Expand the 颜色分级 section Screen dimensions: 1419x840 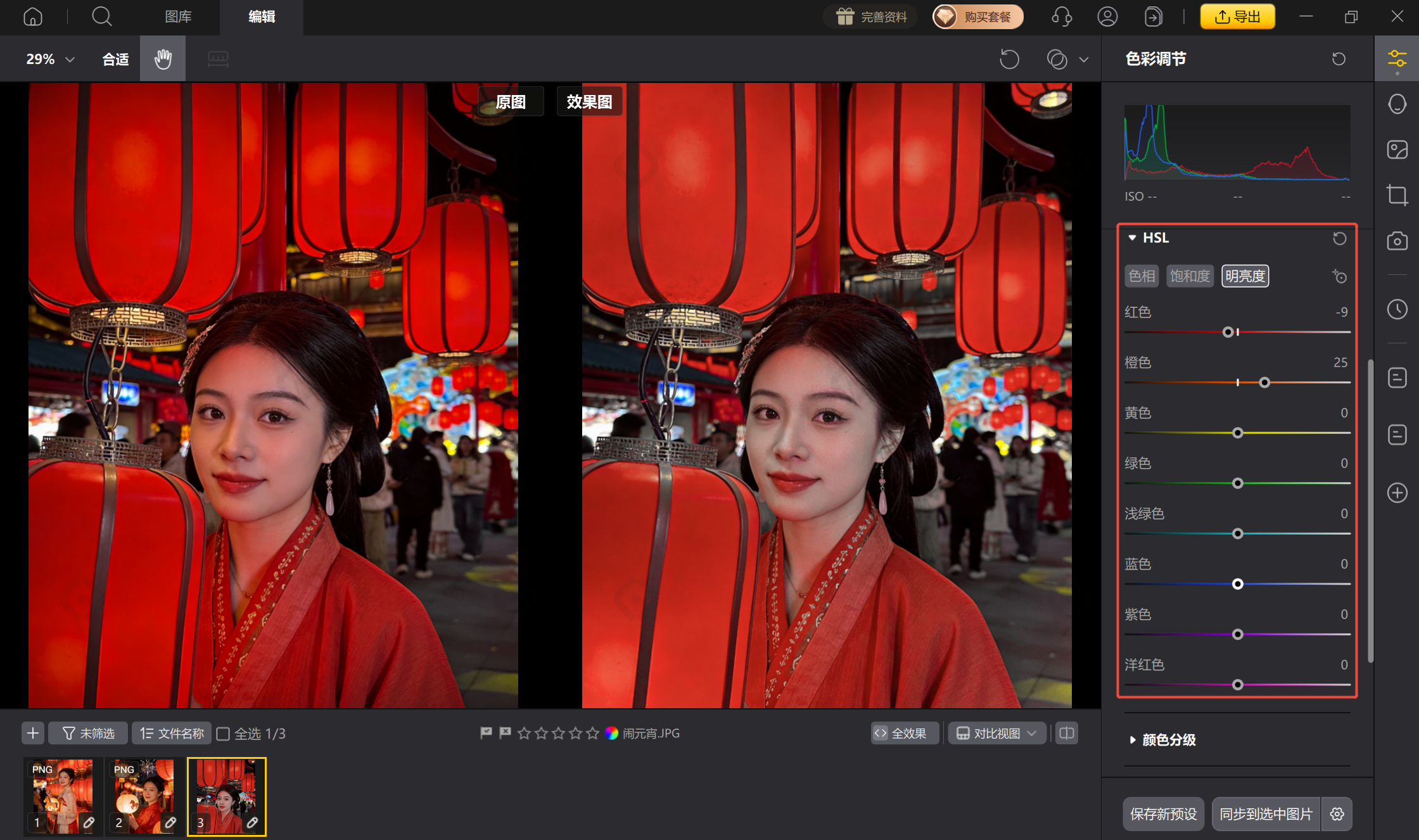pos(1168,739)
